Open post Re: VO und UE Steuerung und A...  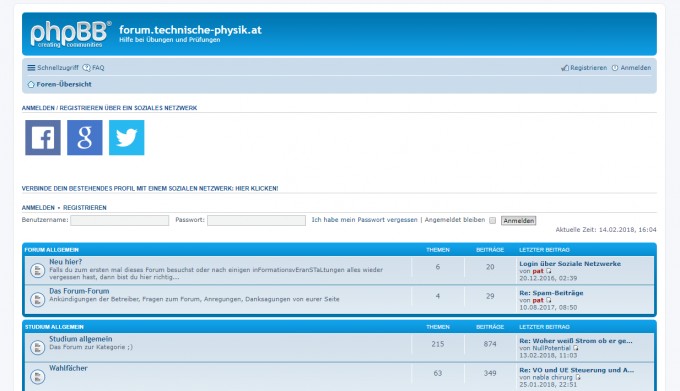(x=576, y=370)
